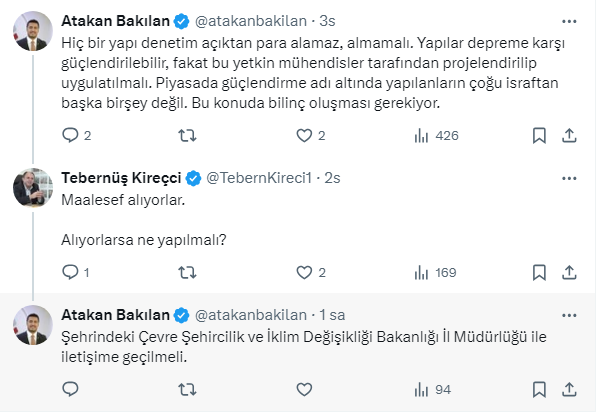Screen dimensions: 604x412
Task: View analytics showing 169 views
Action: coord(421,271)
